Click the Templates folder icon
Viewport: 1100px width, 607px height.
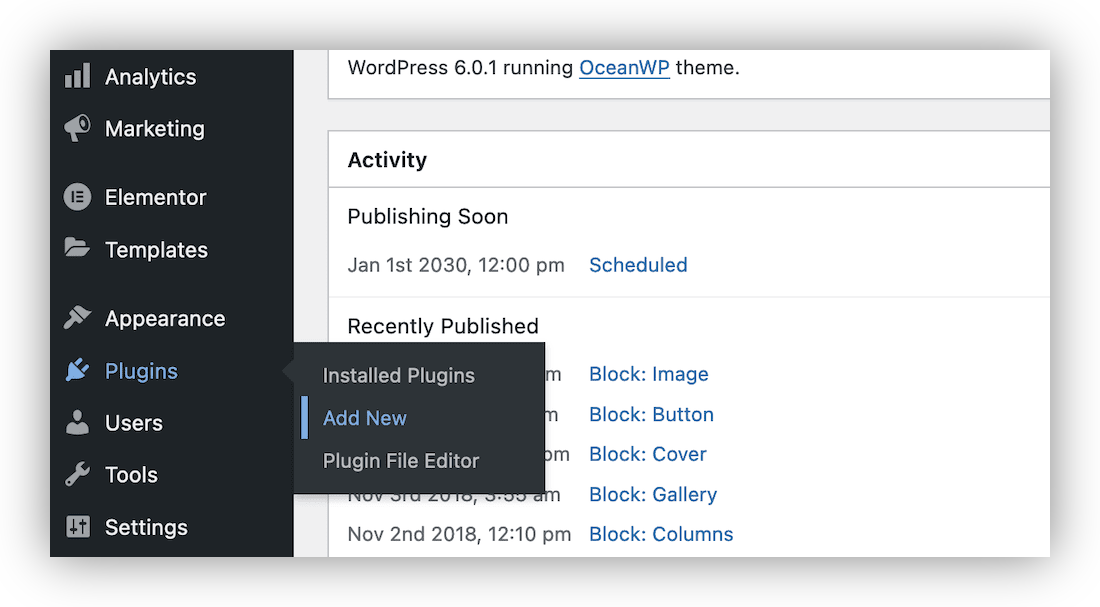77,249
